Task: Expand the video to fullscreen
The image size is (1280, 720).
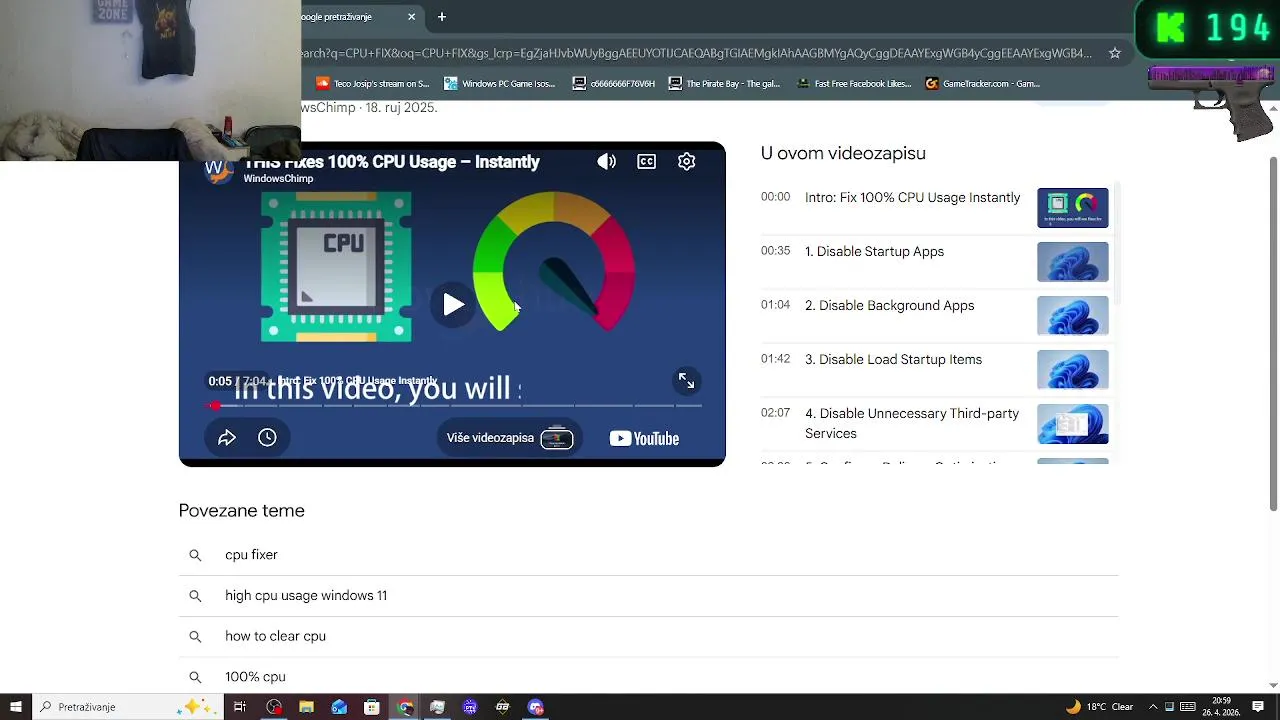Action: 686,380
